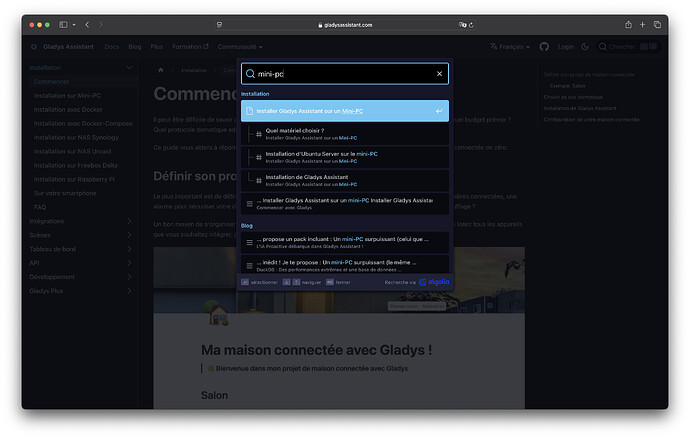Image resolution: width=690 pixels, height=438 pixels.
Task: Open result Installer Gladys Assistant sur un Mini-PC
Action: point(345,111)
